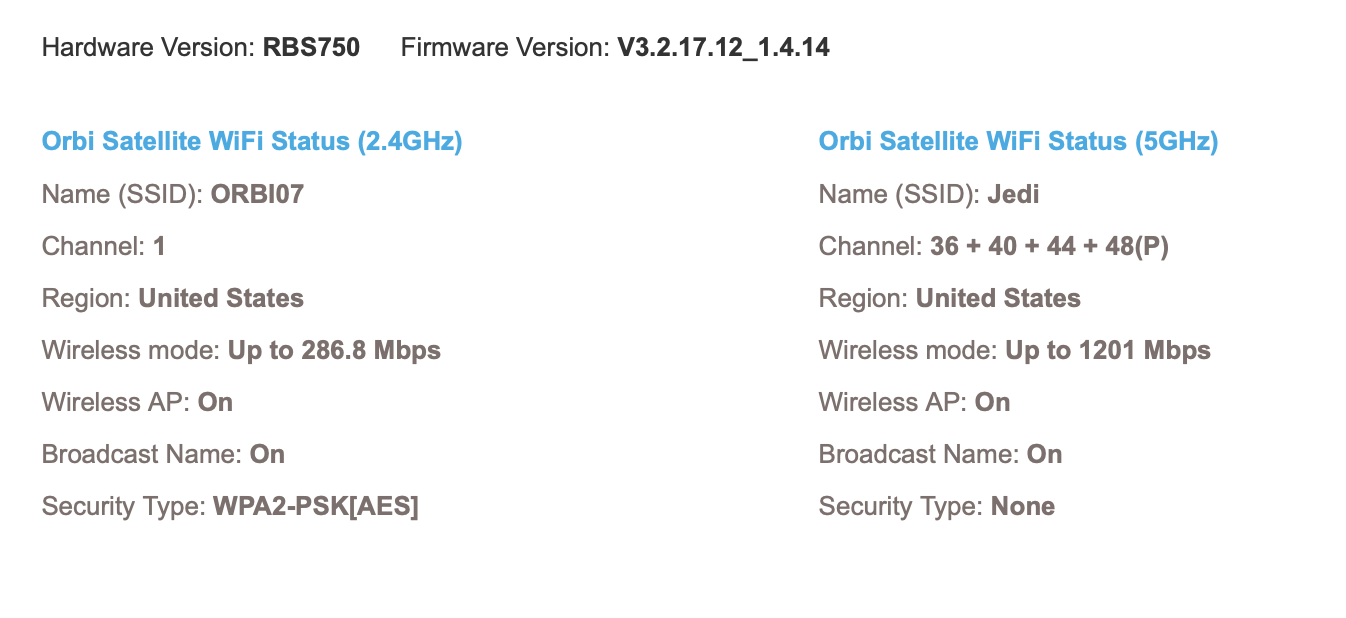1346x618 pixels.
Task: Click the Jedi SSID name
Action: pos(1013,194)
